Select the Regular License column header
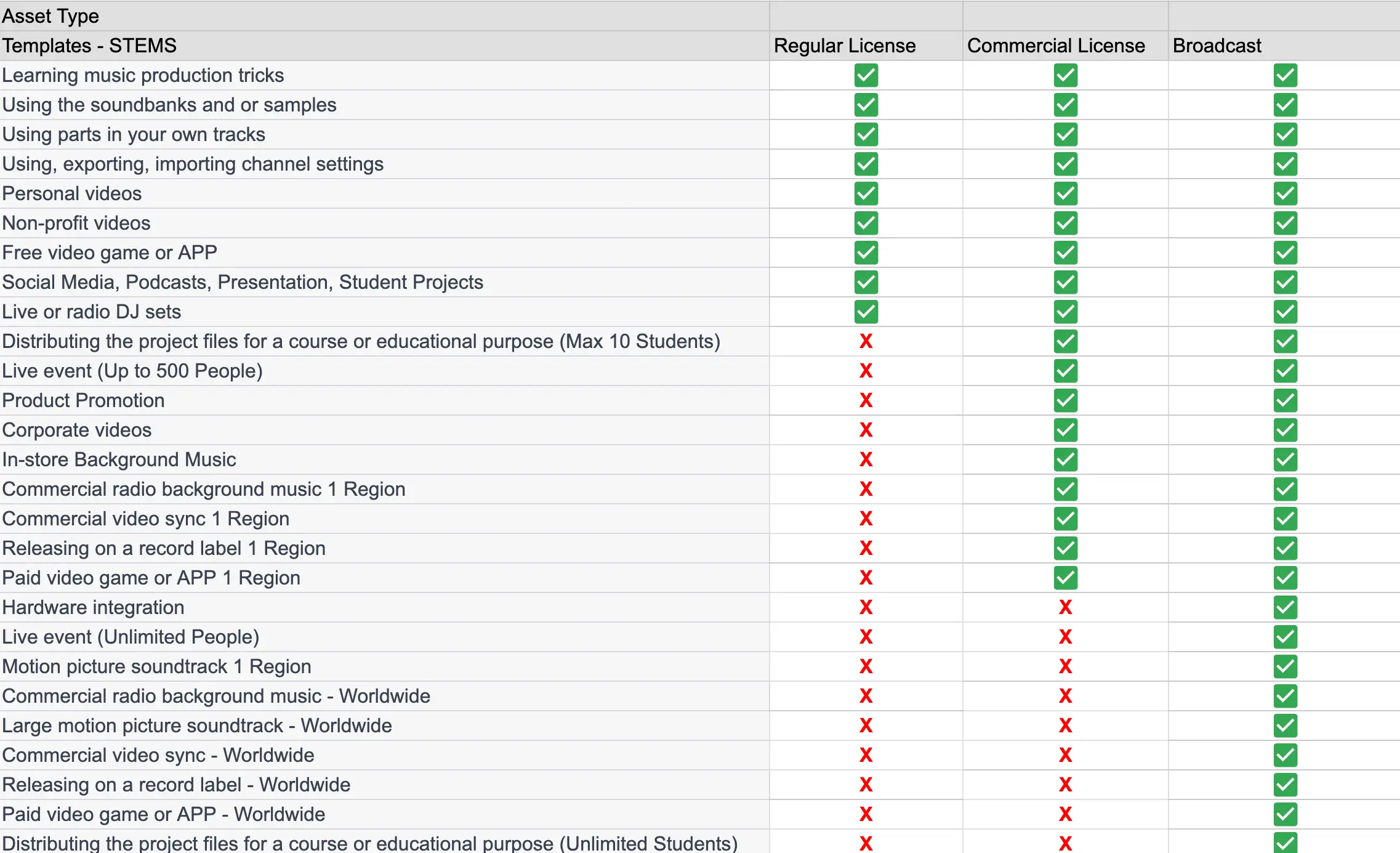 pyautogui.click(x=845, y=46)
